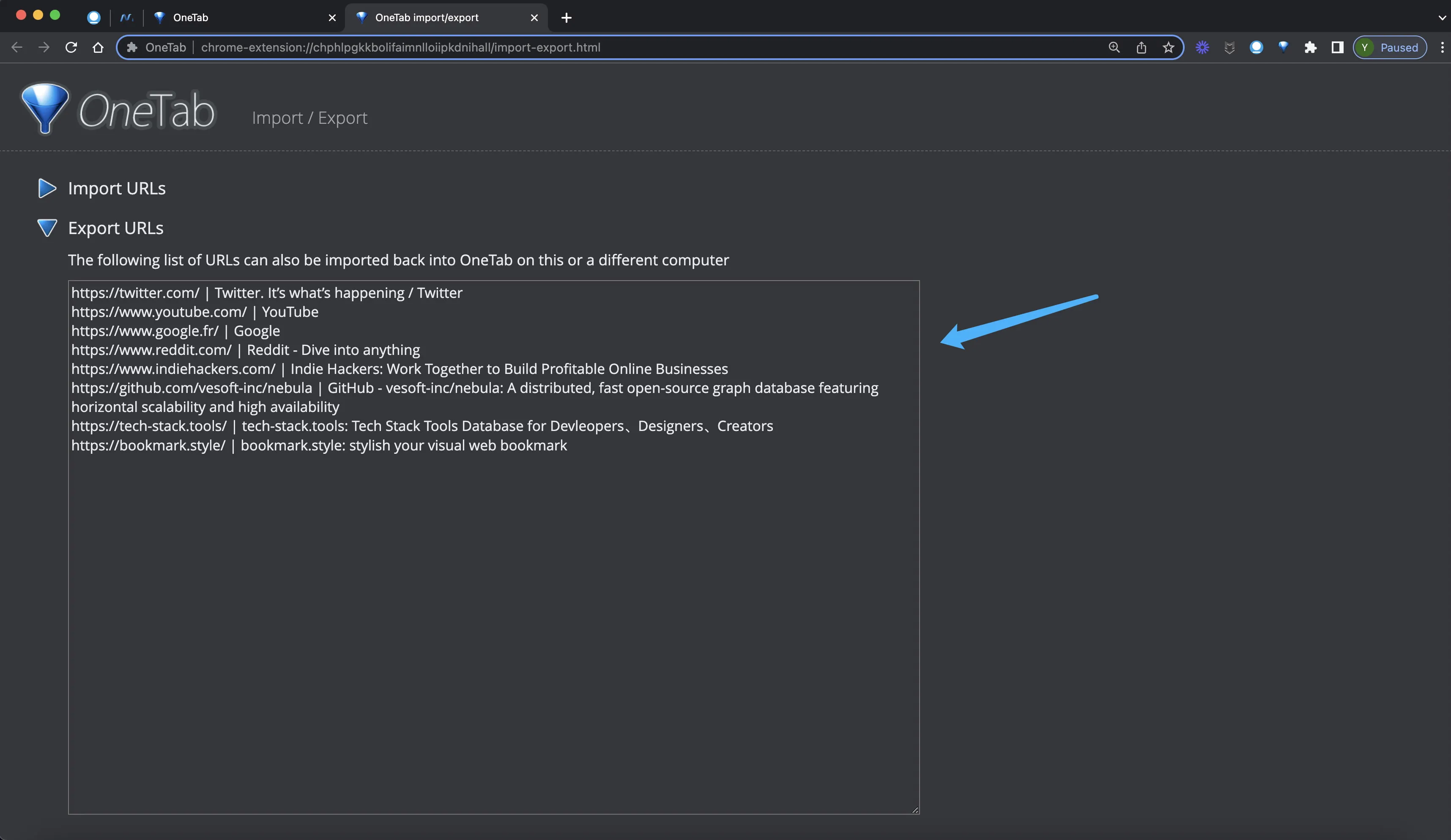Open Chrome's three-dot settings menu
The image size is (1451, 840).
point(1442,48)
